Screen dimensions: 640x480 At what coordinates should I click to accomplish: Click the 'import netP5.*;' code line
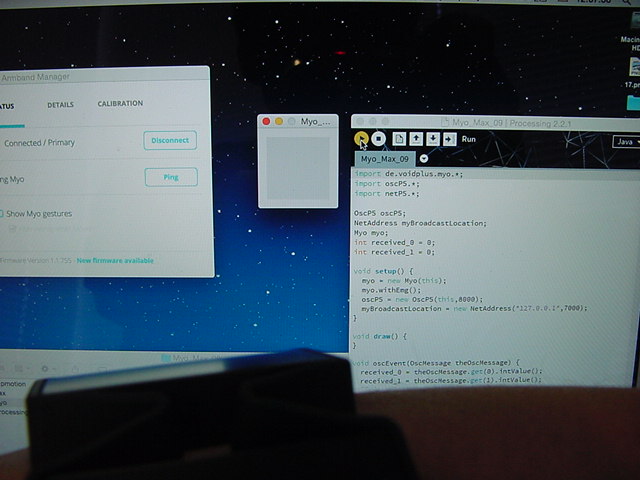click(387, 194)
